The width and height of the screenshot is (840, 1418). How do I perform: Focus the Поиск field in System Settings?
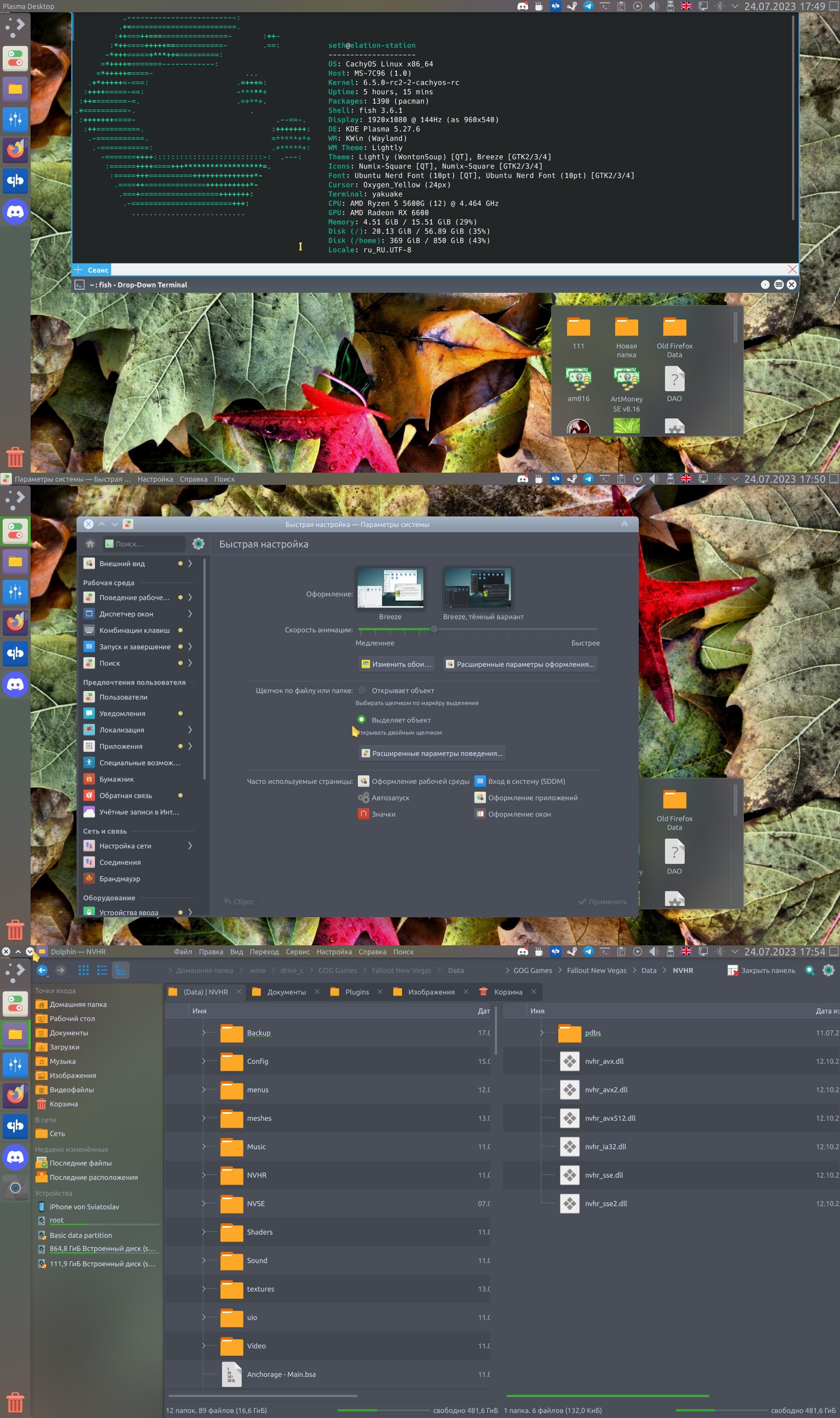coord(145,544)
